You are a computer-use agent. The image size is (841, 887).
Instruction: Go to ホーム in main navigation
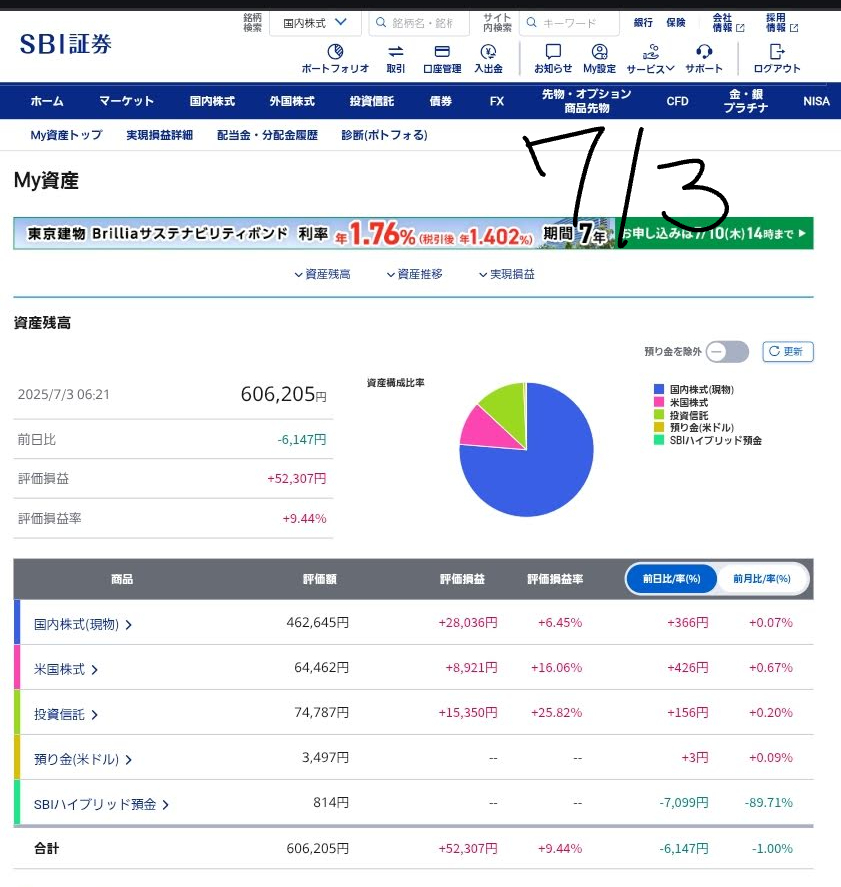point(47,101)
